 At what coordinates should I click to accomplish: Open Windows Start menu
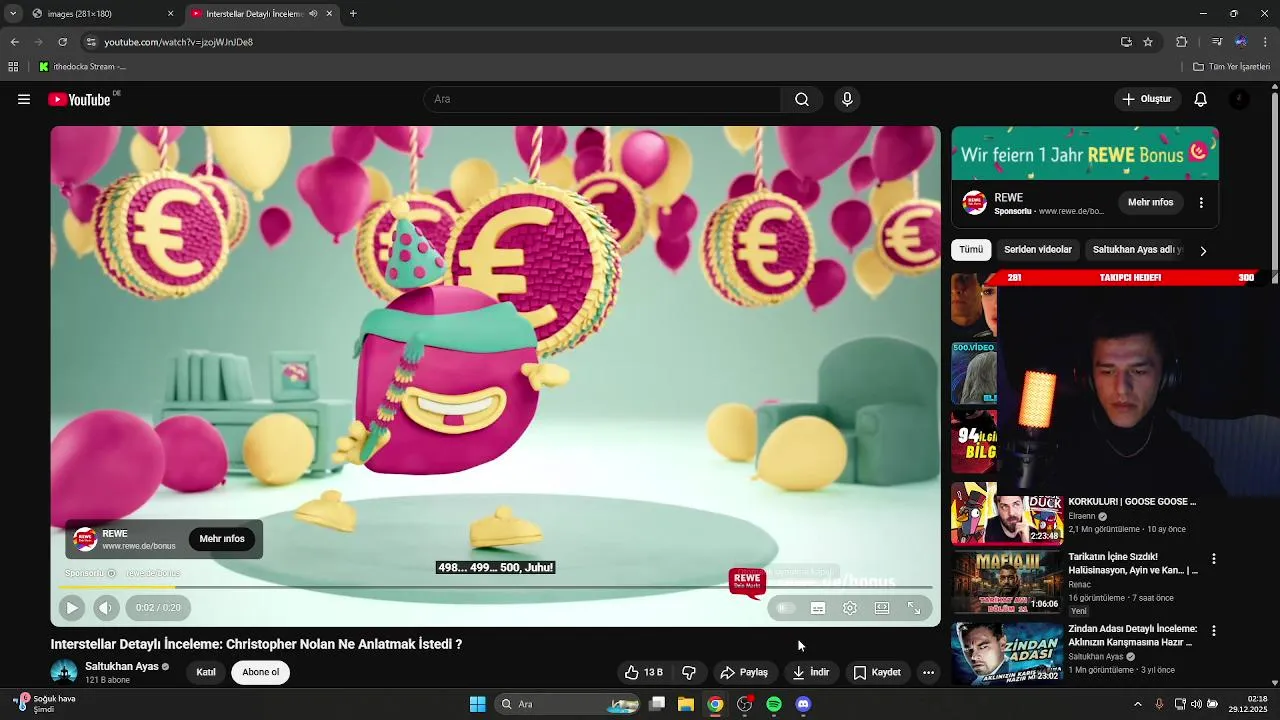pos(478,704)
